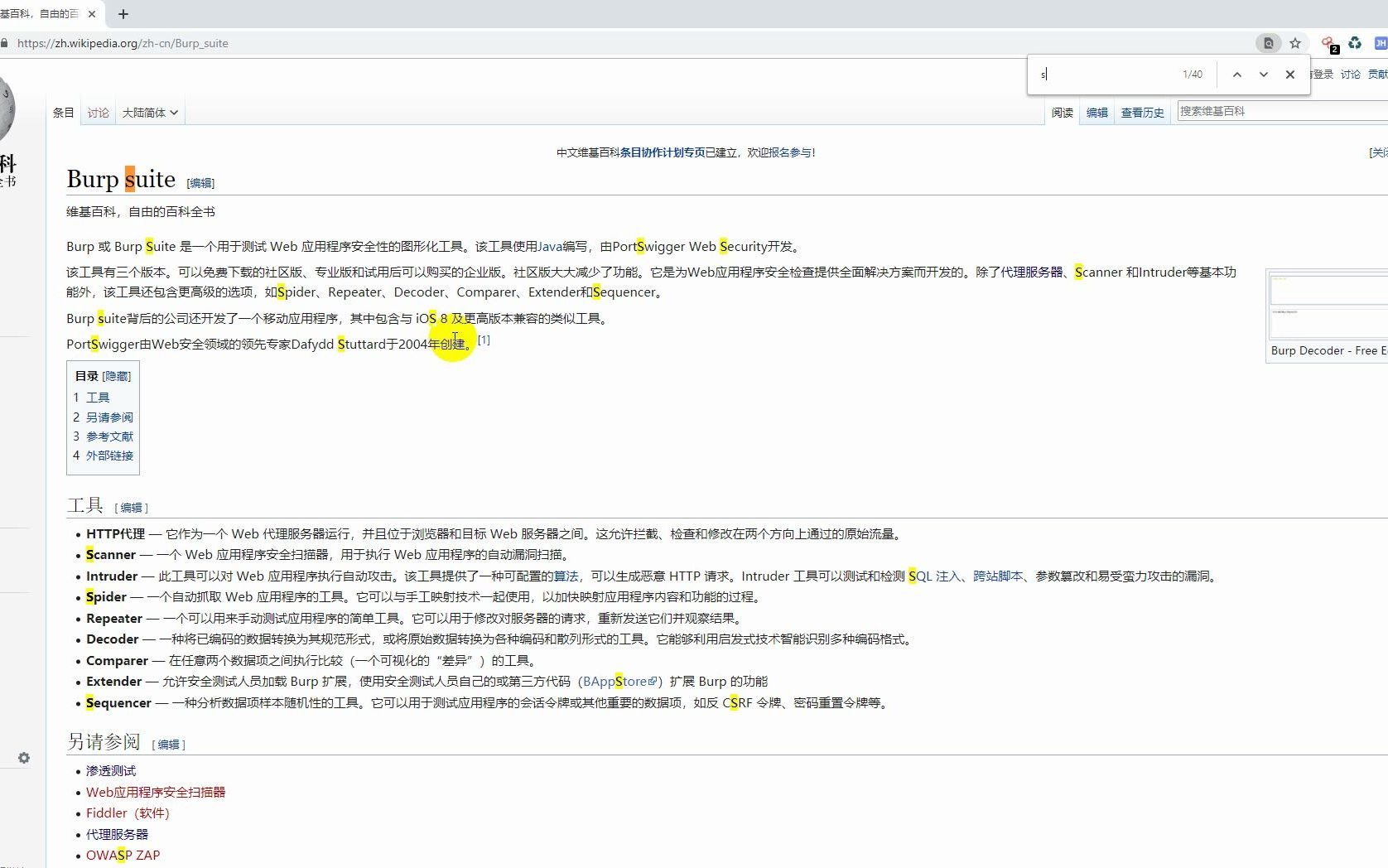1388x868 pixels.
Task: Click the bold Repeater list item text
Action: click(x=114, y=619)
